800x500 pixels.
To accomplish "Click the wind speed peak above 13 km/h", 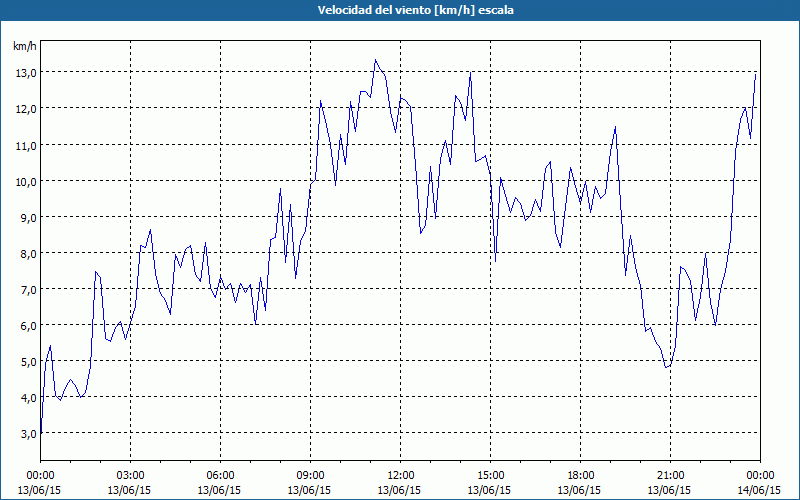I will pyautogui.click(x=376, y=60).
